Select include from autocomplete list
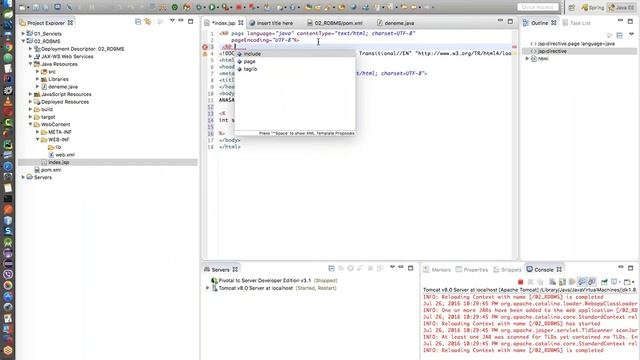This screenshot has height=360, width=640. click(295, 54)
